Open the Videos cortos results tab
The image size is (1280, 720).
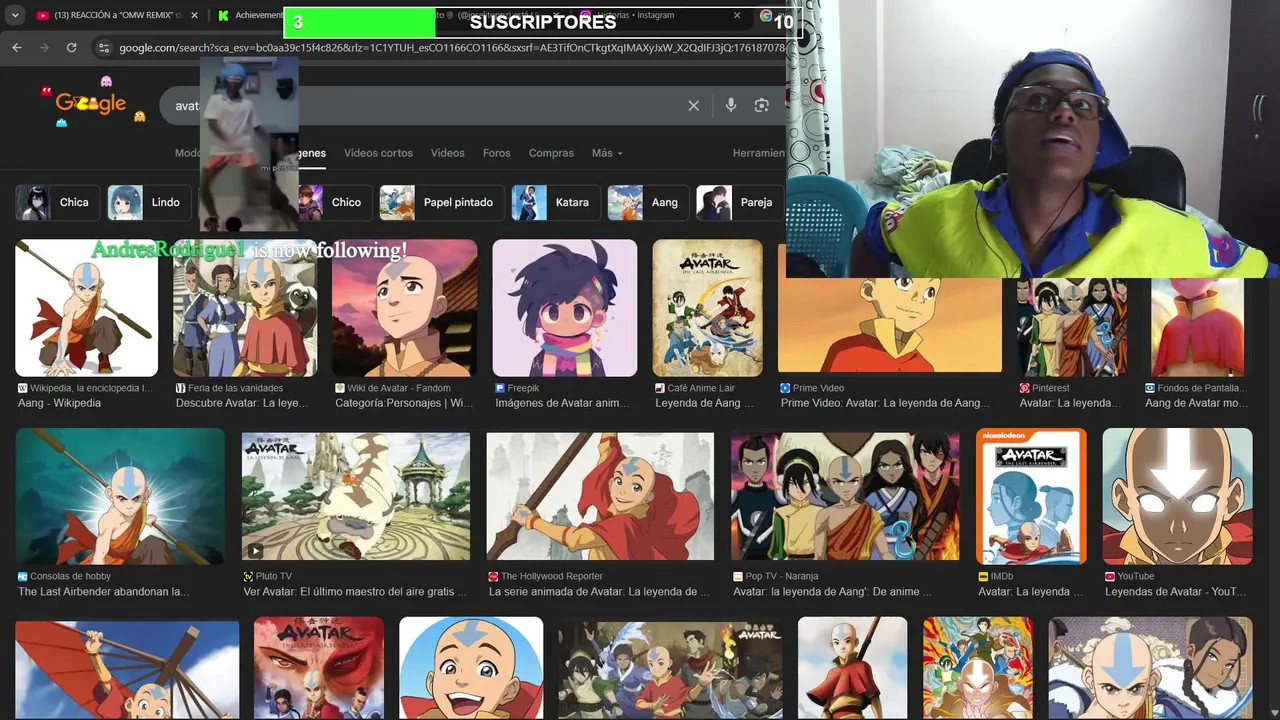[x=378, y=153]
